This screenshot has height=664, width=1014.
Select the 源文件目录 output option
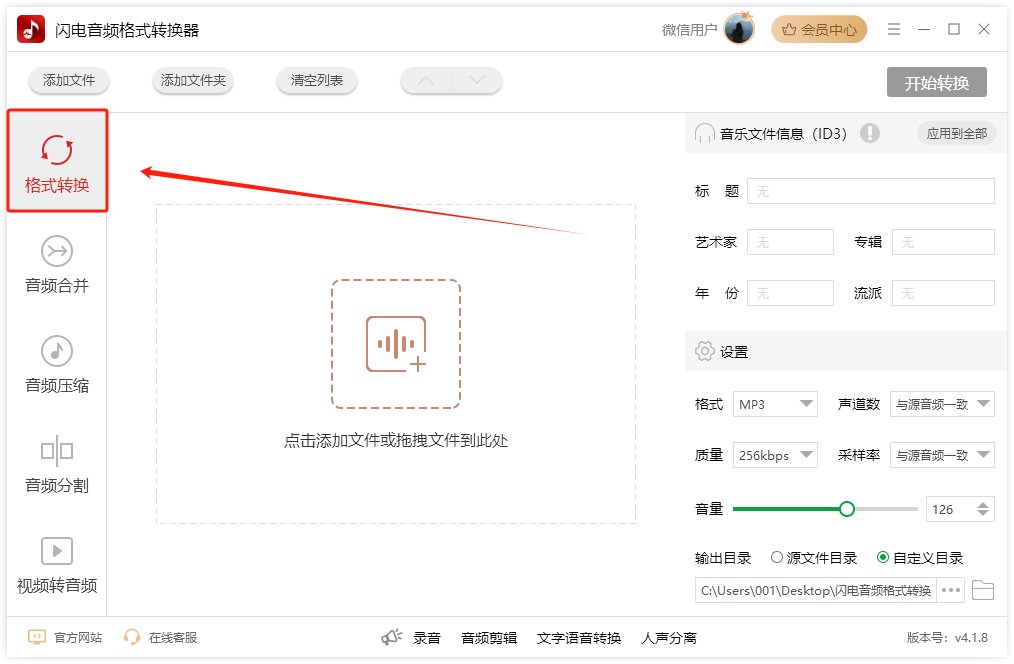click(x=778, y=558)
